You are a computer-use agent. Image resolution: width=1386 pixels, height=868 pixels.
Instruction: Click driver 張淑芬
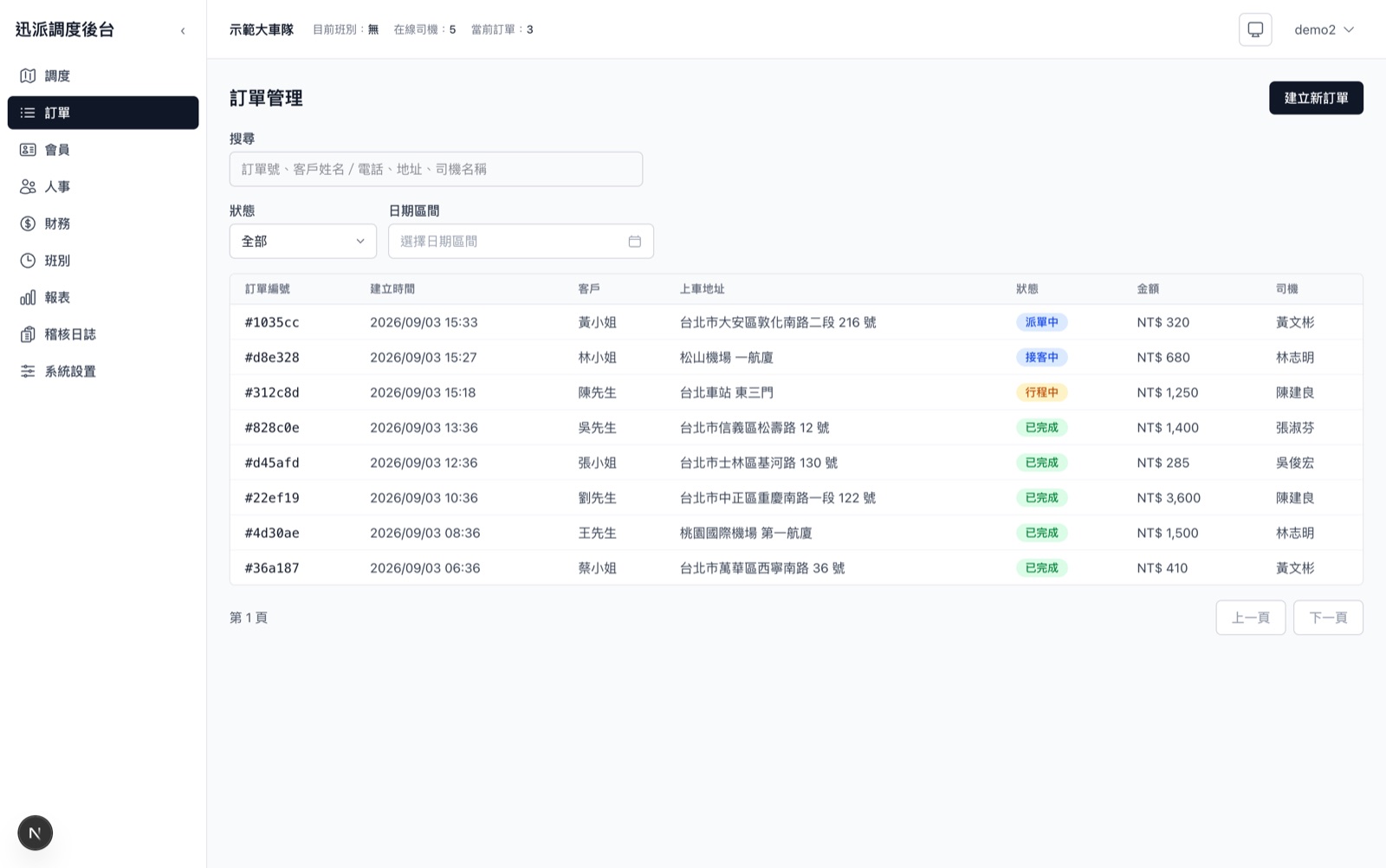click(x=1295, y=428)
